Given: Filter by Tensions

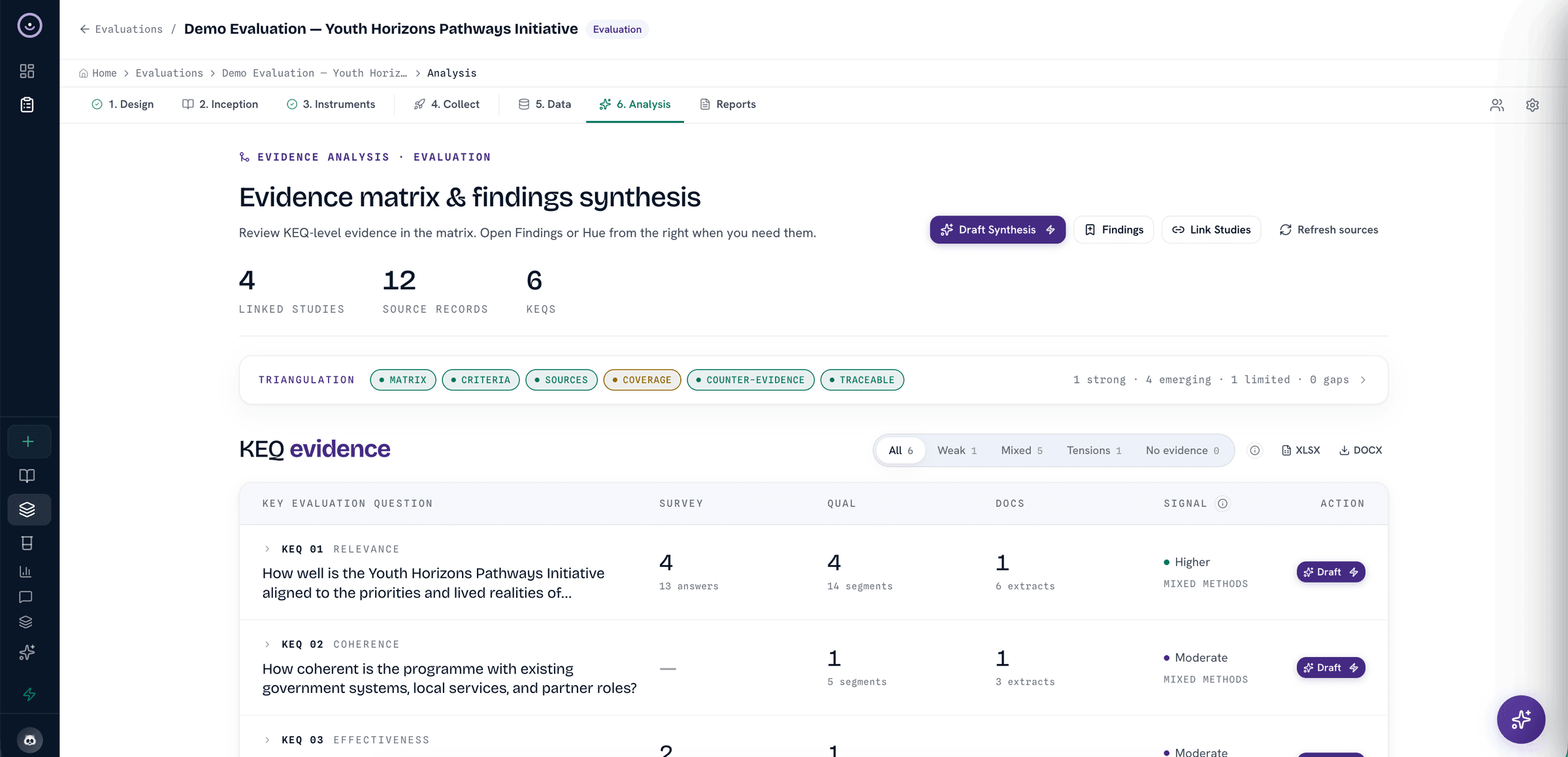Looking at the screenshot, I should pos(1094,450).
